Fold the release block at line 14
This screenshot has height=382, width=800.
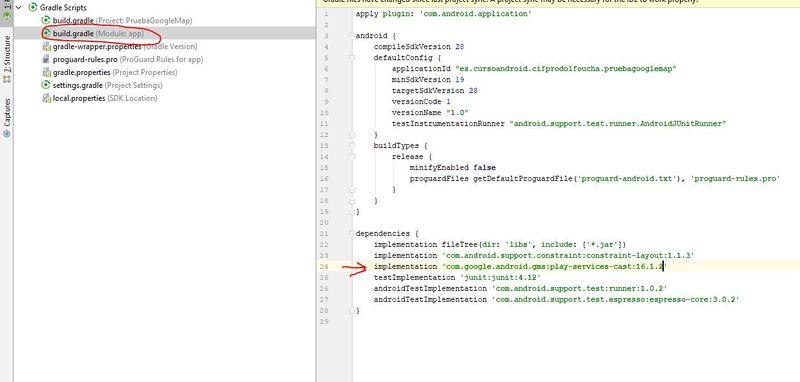click(x=352, y=157)
